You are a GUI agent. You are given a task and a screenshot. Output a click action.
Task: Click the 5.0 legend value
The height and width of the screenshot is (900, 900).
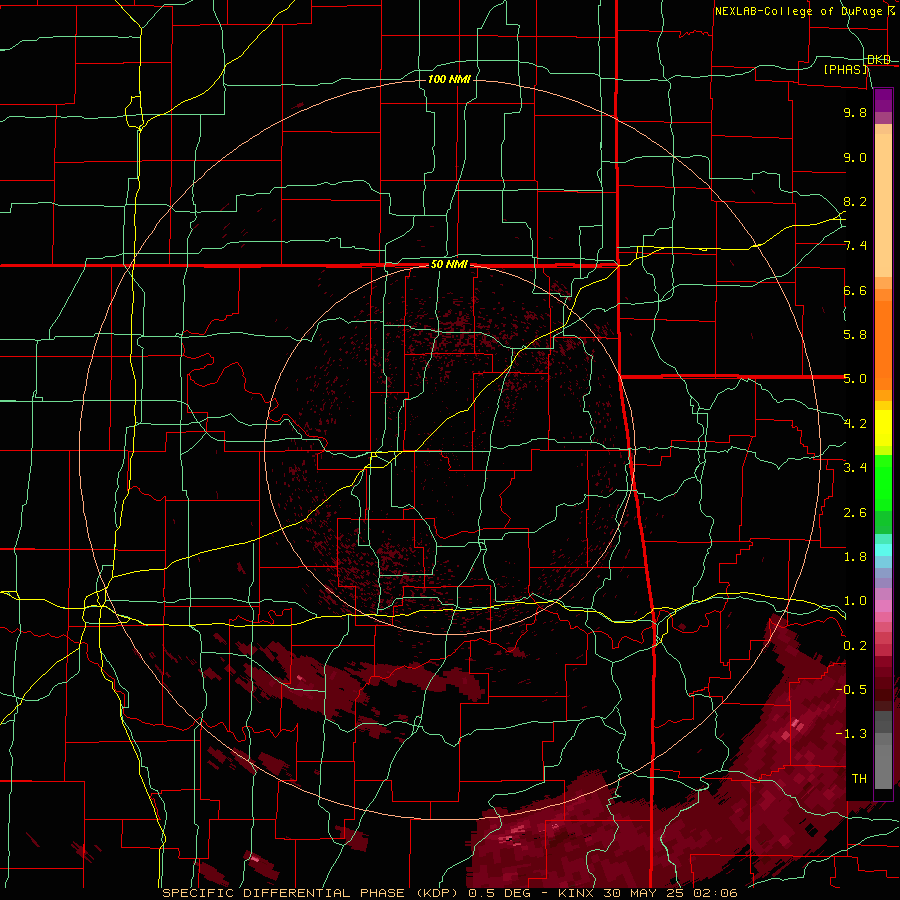tap(855, 379)
